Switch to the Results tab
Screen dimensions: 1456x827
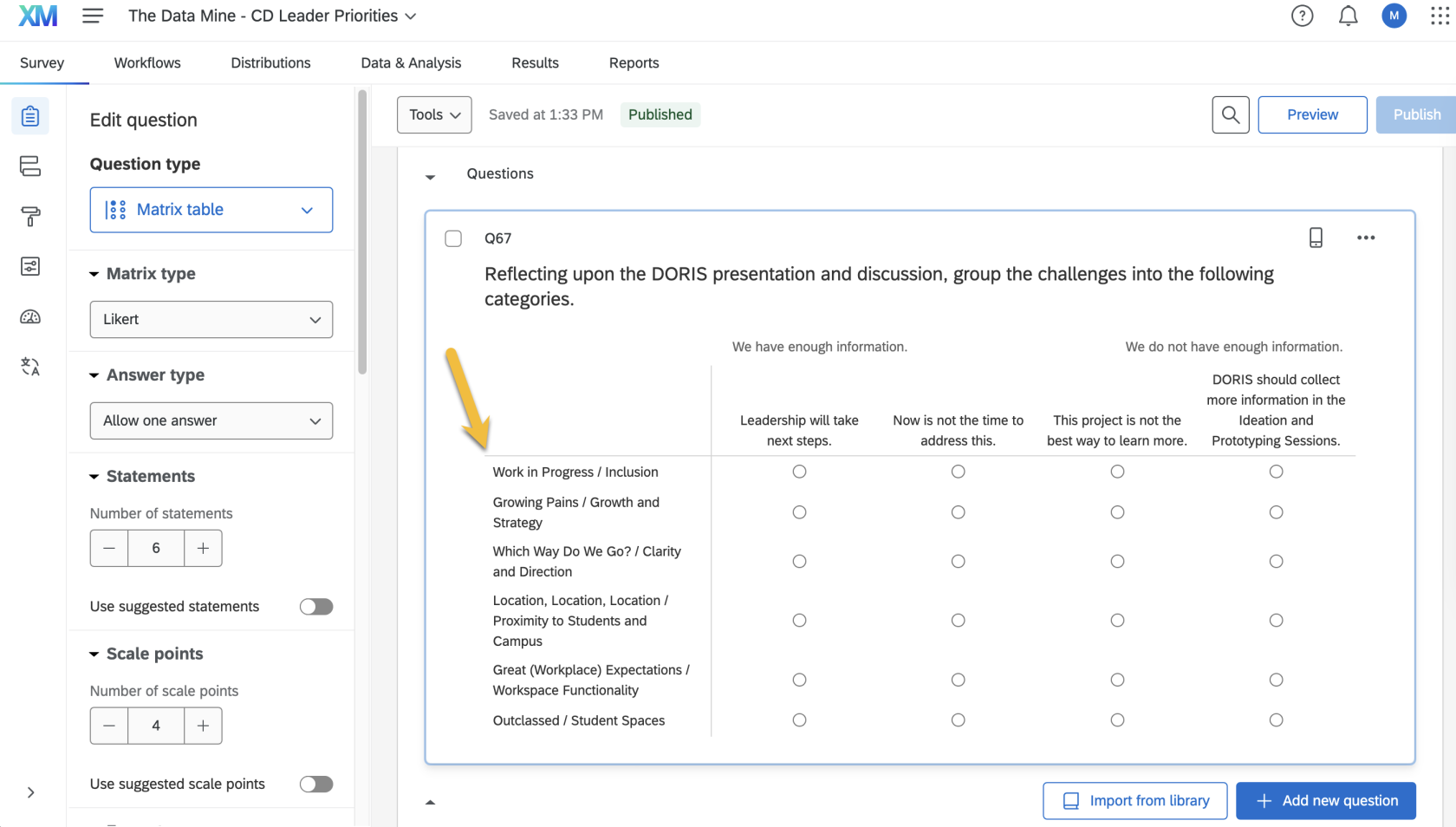point(535,62)
